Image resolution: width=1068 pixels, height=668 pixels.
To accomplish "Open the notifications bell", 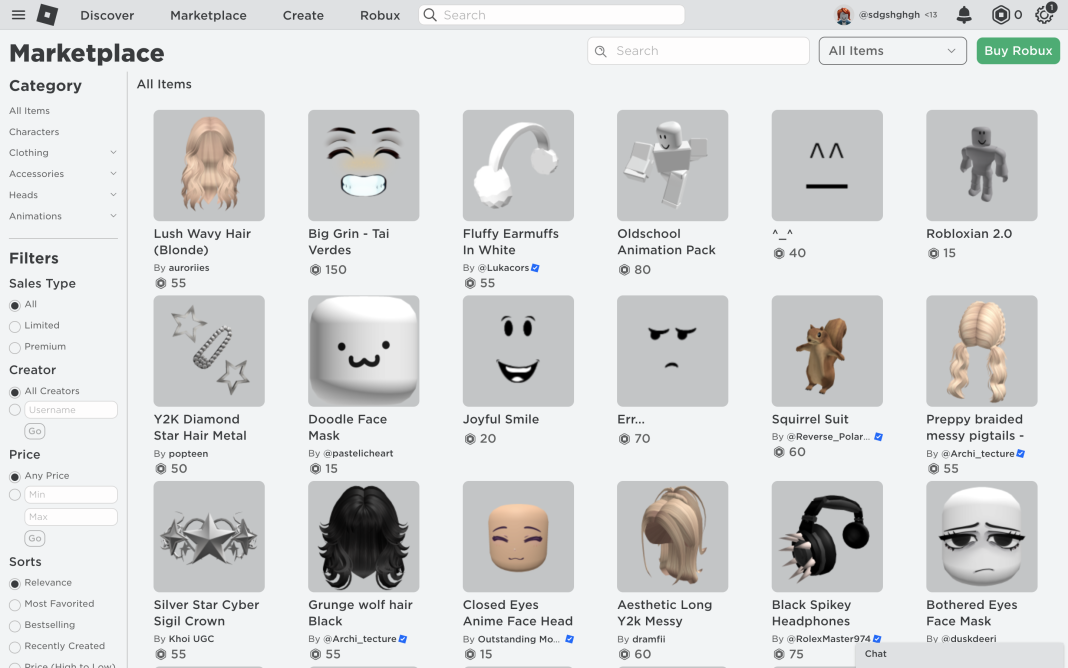I will click(x=964, y=15).
